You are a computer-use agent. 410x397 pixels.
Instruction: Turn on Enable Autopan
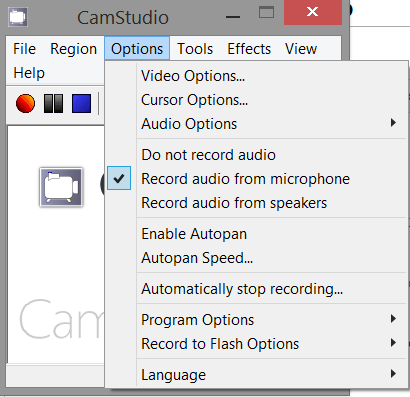257,234
